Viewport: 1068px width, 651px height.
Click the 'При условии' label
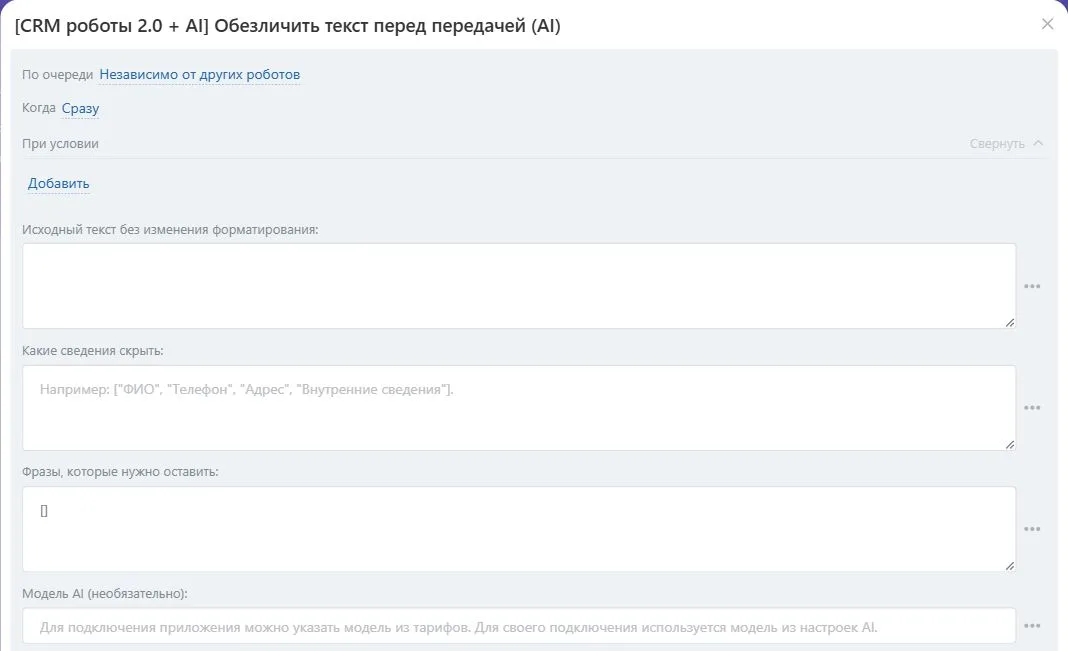pyautogui.click(x=60, y=144)
